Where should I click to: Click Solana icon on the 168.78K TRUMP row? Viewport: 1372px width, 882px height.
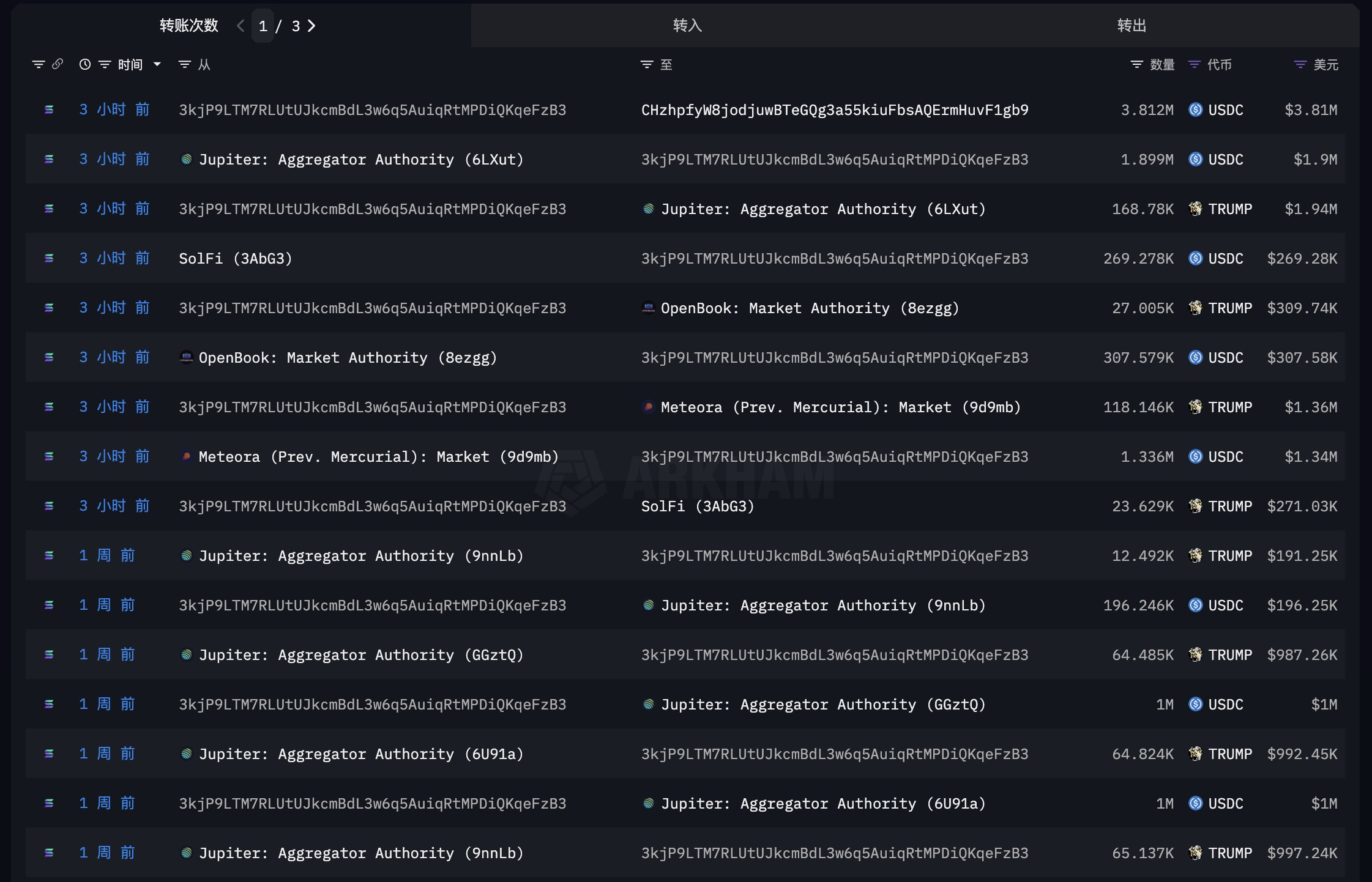tap(49, 209)
